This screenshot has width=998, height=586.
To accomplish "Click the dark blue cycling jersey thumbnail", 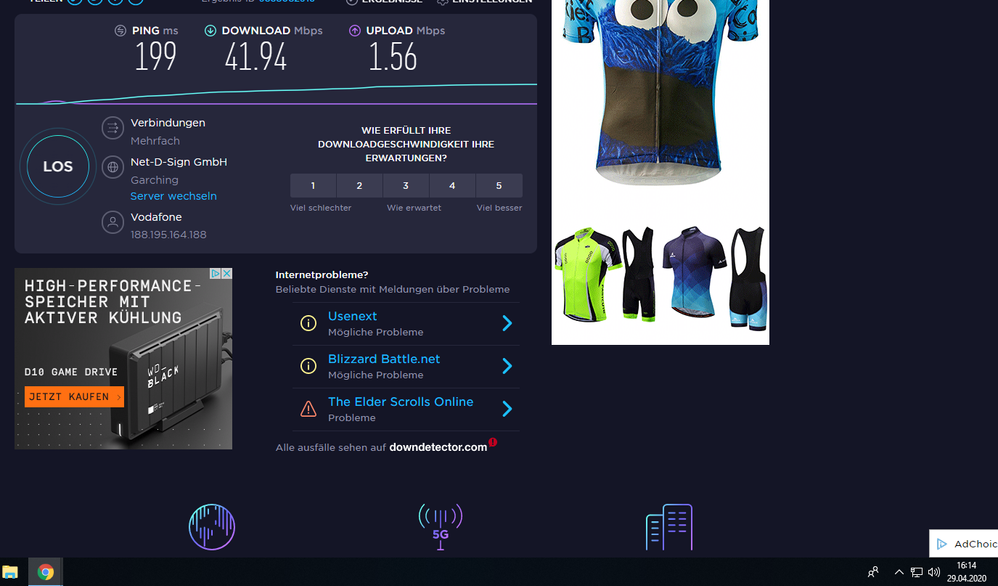I will pos(695,272).
